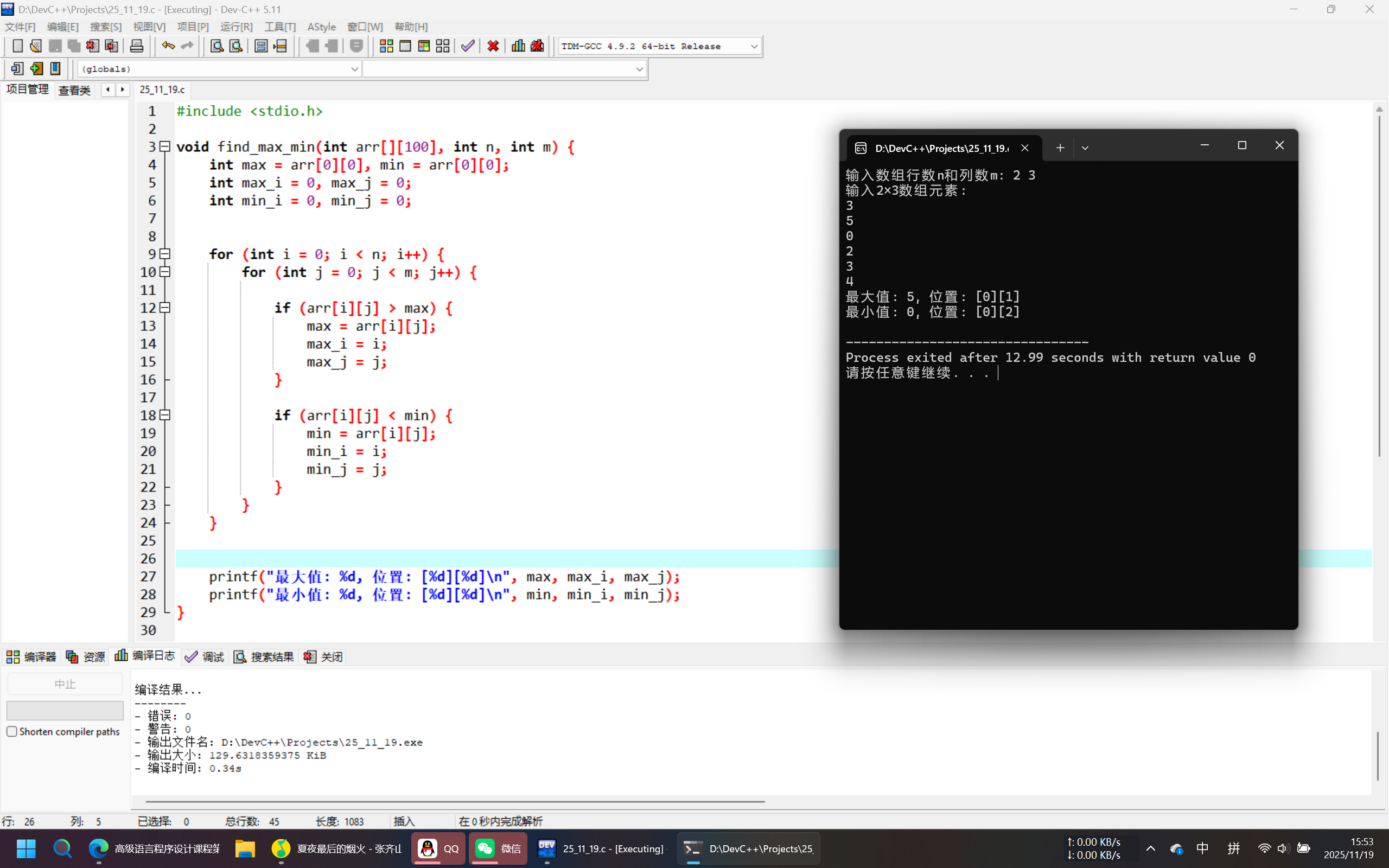Click the terminal new tab plus button
Image resolution: width=1389 pixels, height=868 pixels.
tap(1060, 148)
